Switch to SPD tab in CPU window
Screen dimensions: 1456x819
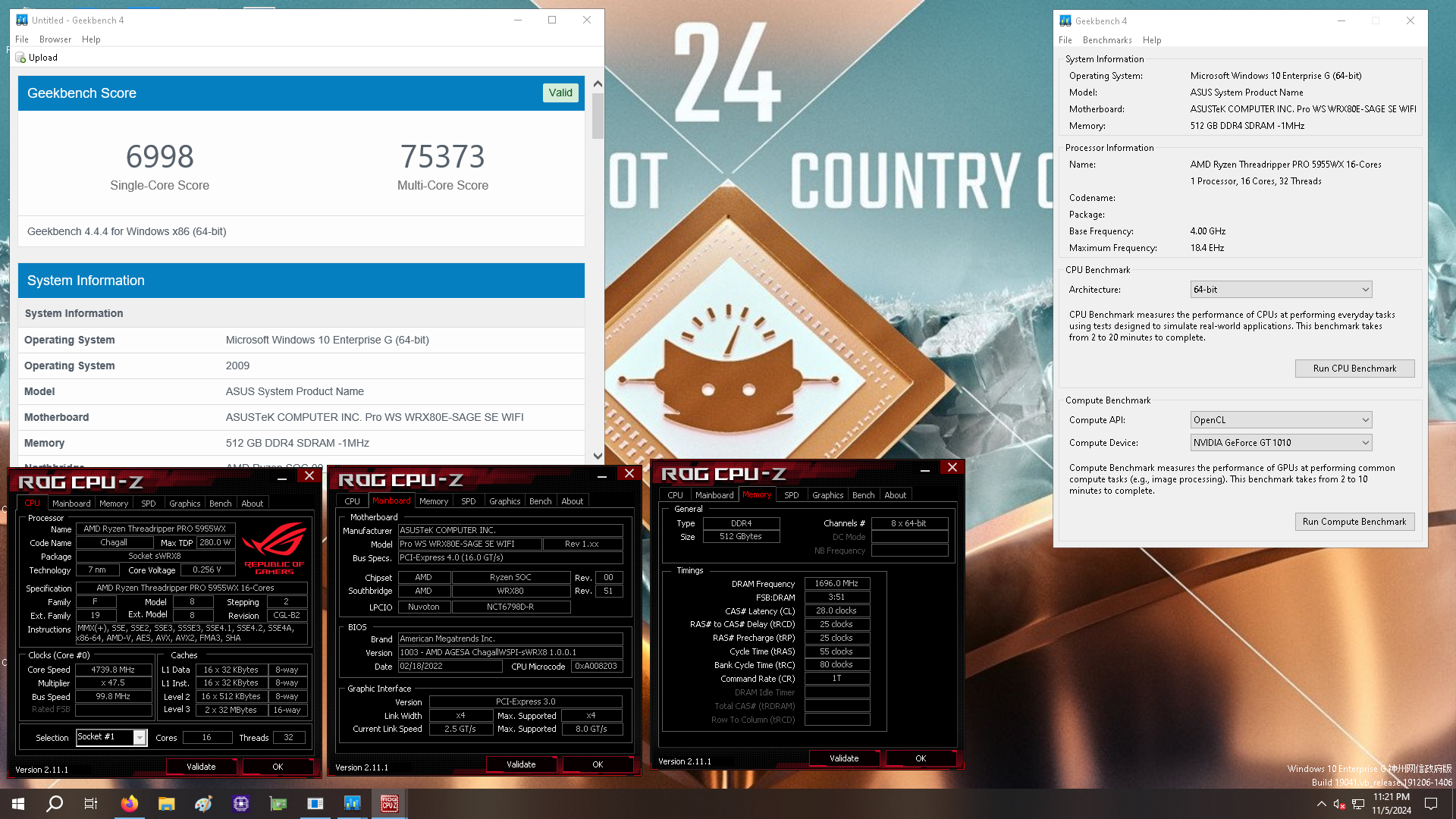click(x=149, y=504)
